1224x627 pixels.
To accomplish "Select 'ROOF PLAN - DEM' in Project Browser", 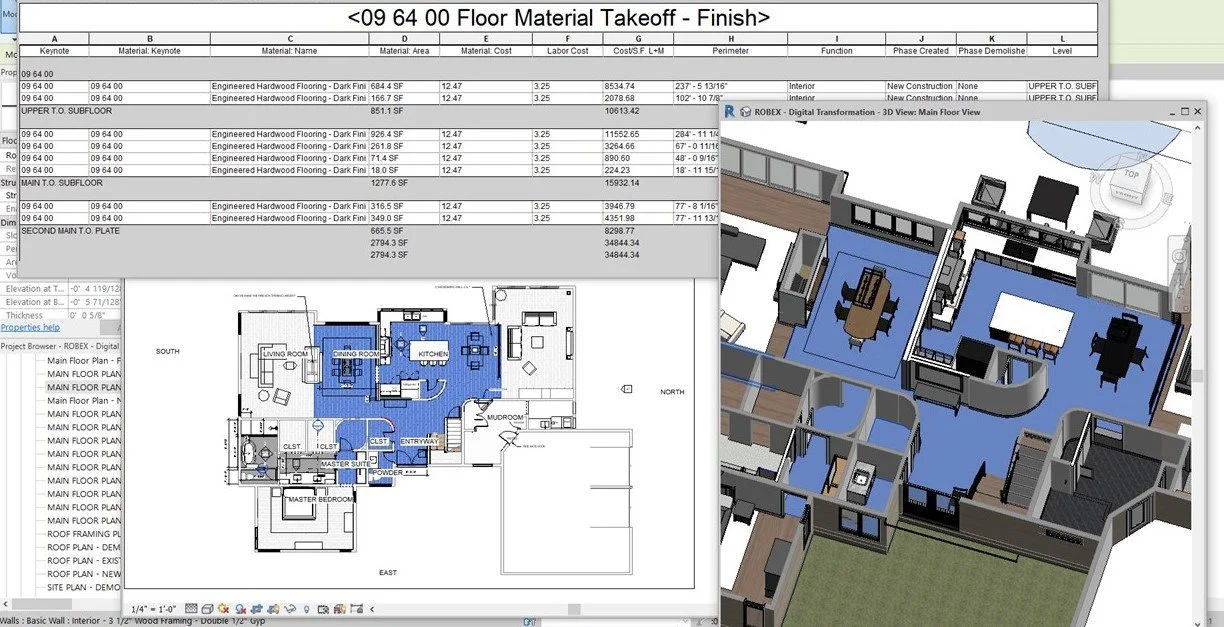I will pos(85,547).
